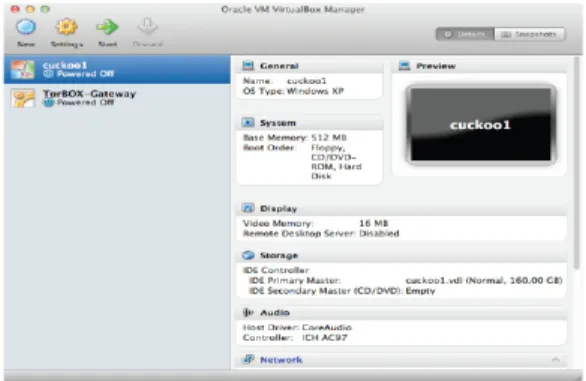The image size is (586, 381).
Task: Switch to the Snapshots tab
Action: click(529, 34)
